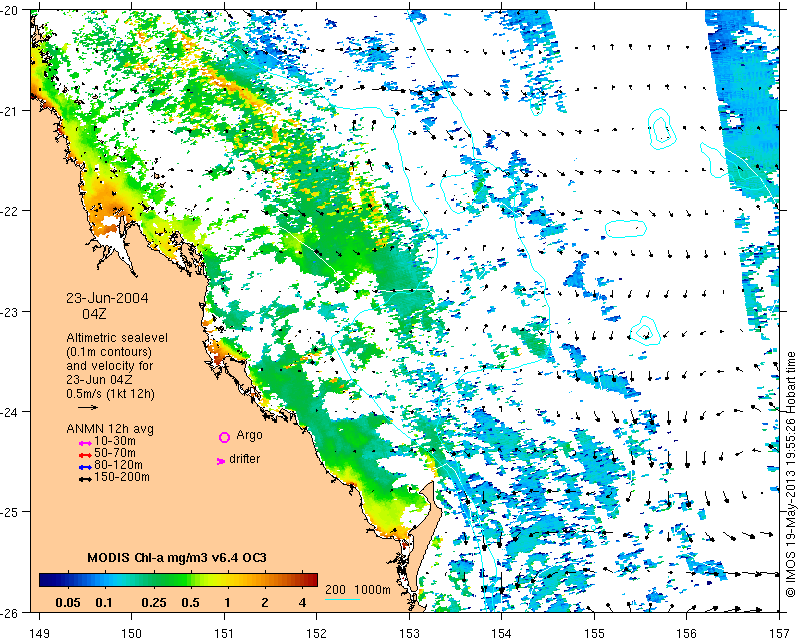Select the 'Altimetric sealevel' legend text

[117, 338]
